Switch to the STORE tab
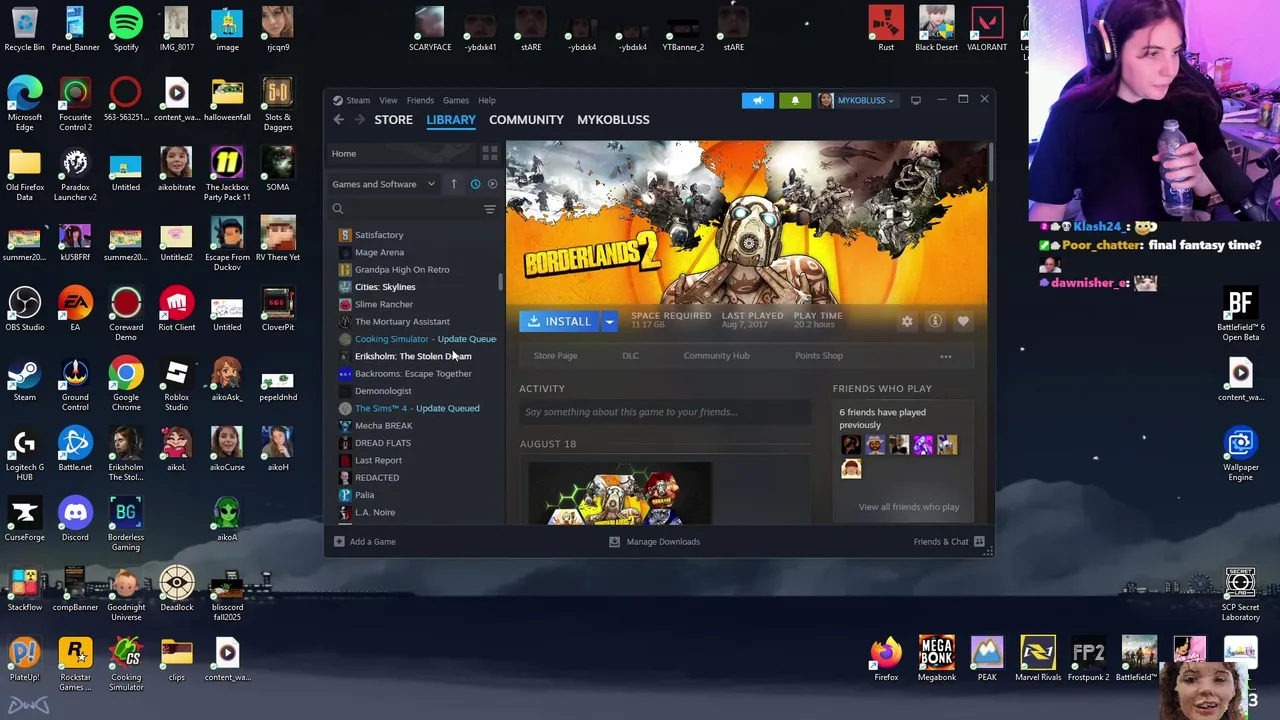This screenshot has width=1280, height=720. point(393,120)
